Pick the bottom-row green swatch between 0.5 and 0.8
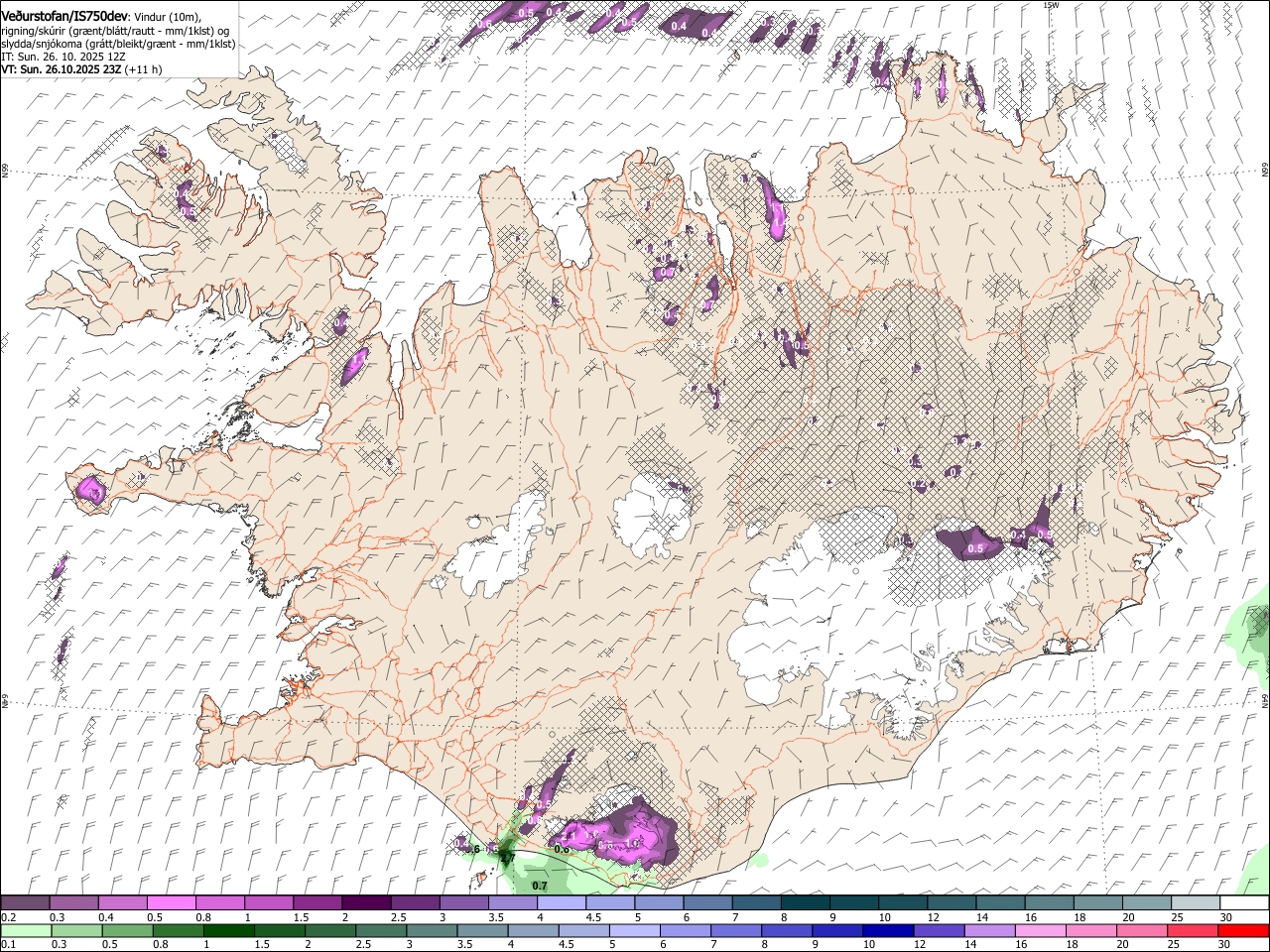 coord(127,930)
